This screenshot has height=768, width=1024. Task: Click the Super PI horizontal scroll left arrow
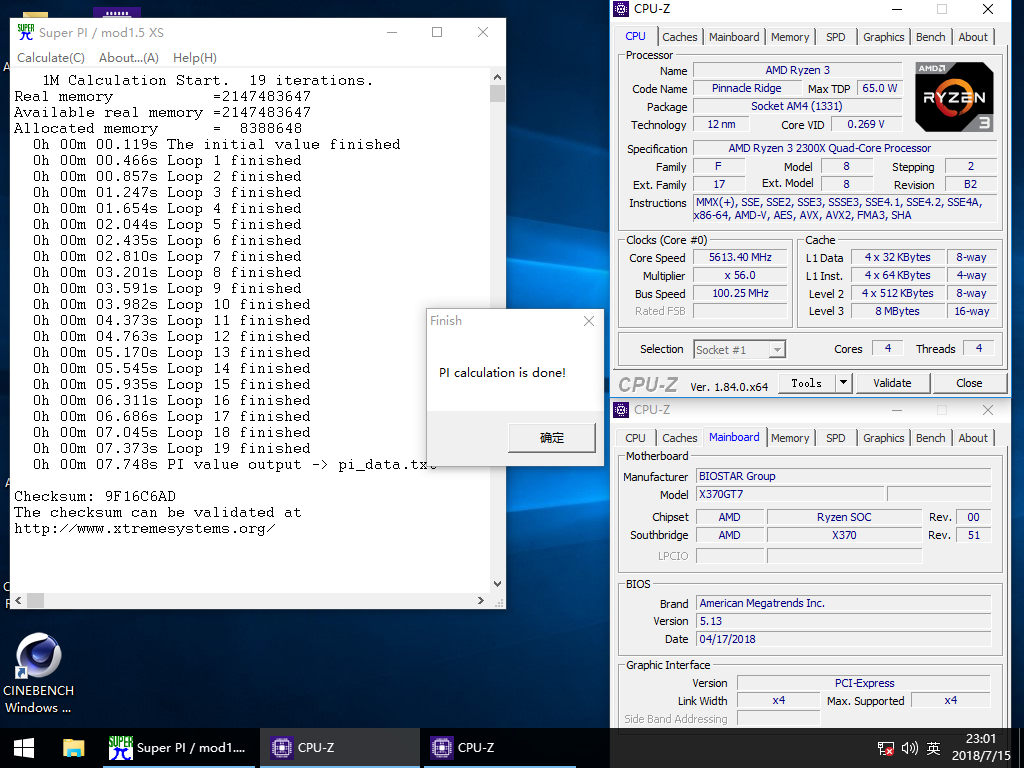pyautogui.click(x=18, y=600)
